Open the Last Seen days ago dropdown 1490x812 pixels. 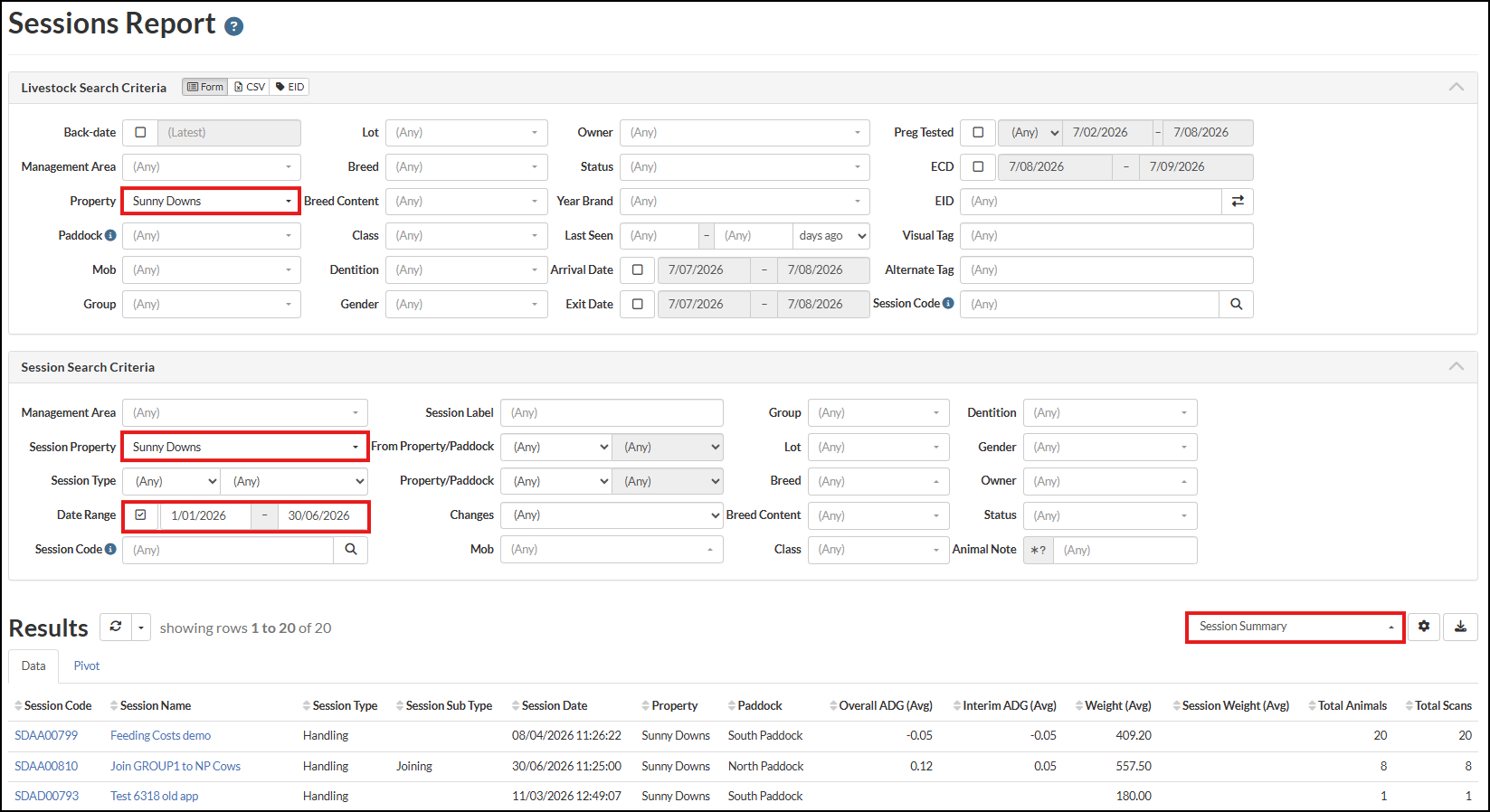coord(831,235)
